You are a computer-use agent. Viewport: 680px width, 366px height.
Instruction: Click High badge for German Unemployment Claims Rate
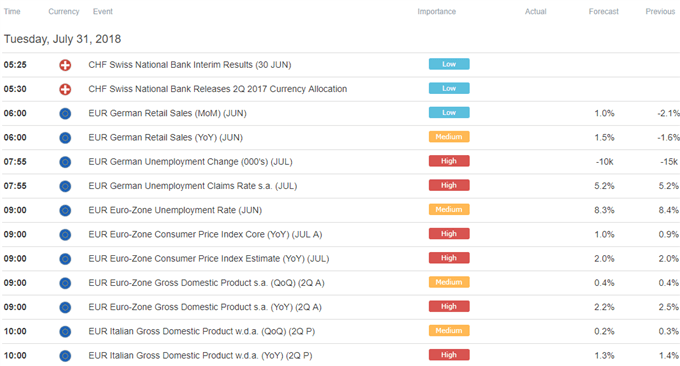(x=449, y=185)
